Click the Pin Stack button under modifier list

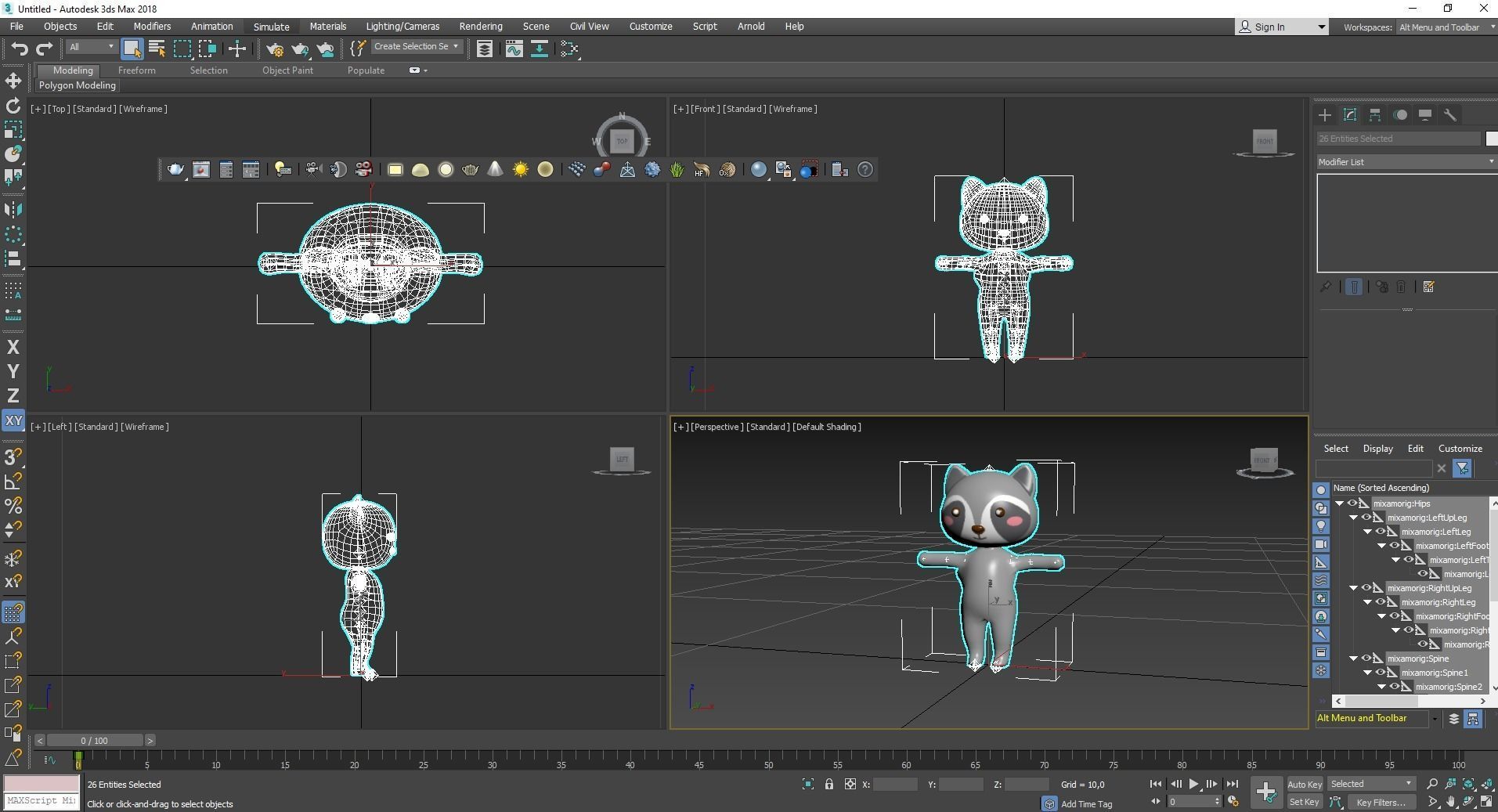1326,287
